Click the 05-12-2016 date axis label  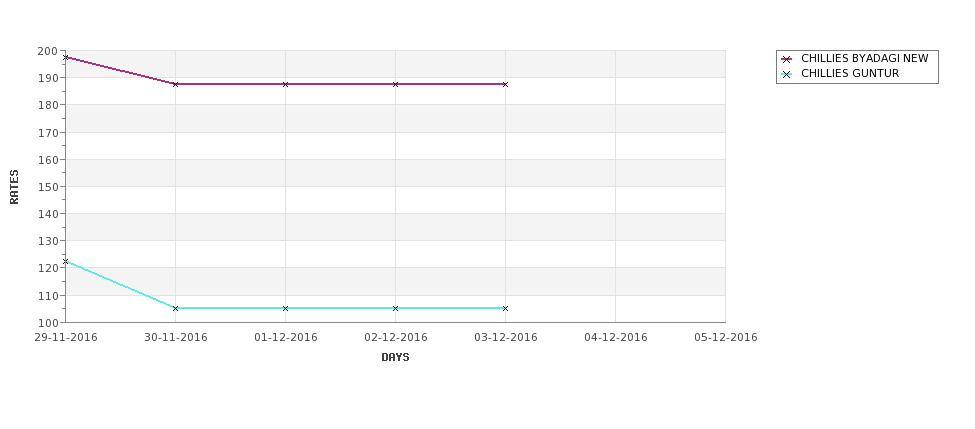[x=726, y=338]
